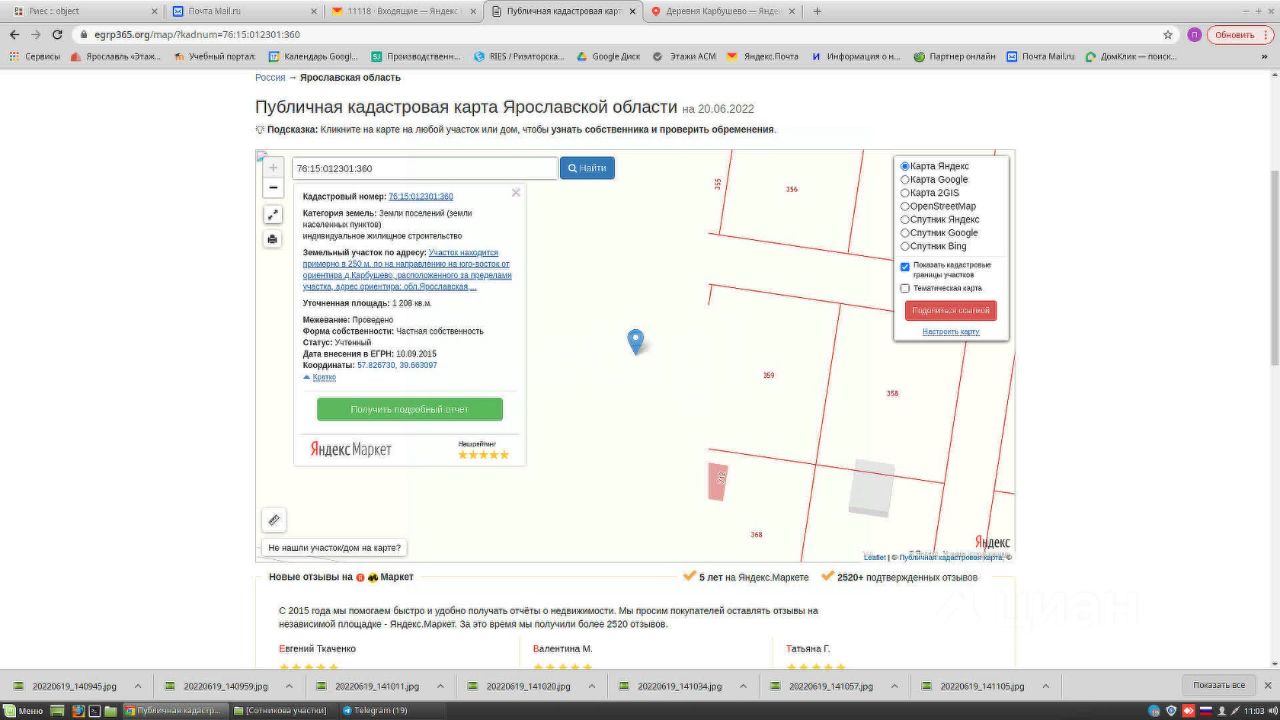
Task: Select Спутник Google radio option
Action: coord(905,233)
